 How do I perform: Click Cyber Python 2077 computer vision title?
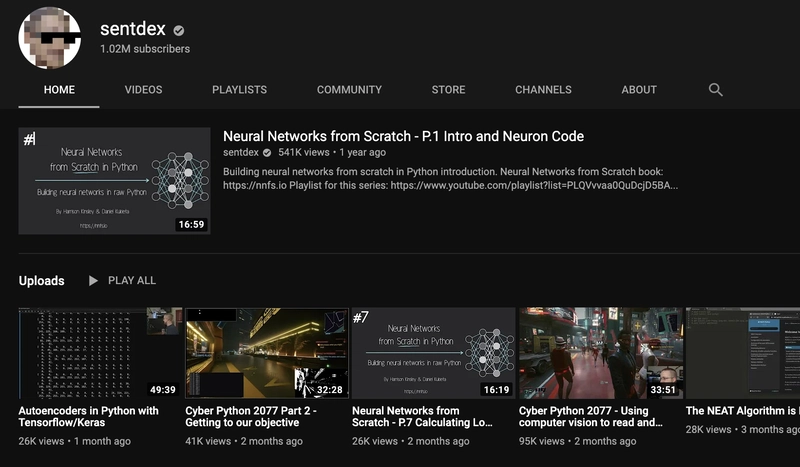pos(590,416)
